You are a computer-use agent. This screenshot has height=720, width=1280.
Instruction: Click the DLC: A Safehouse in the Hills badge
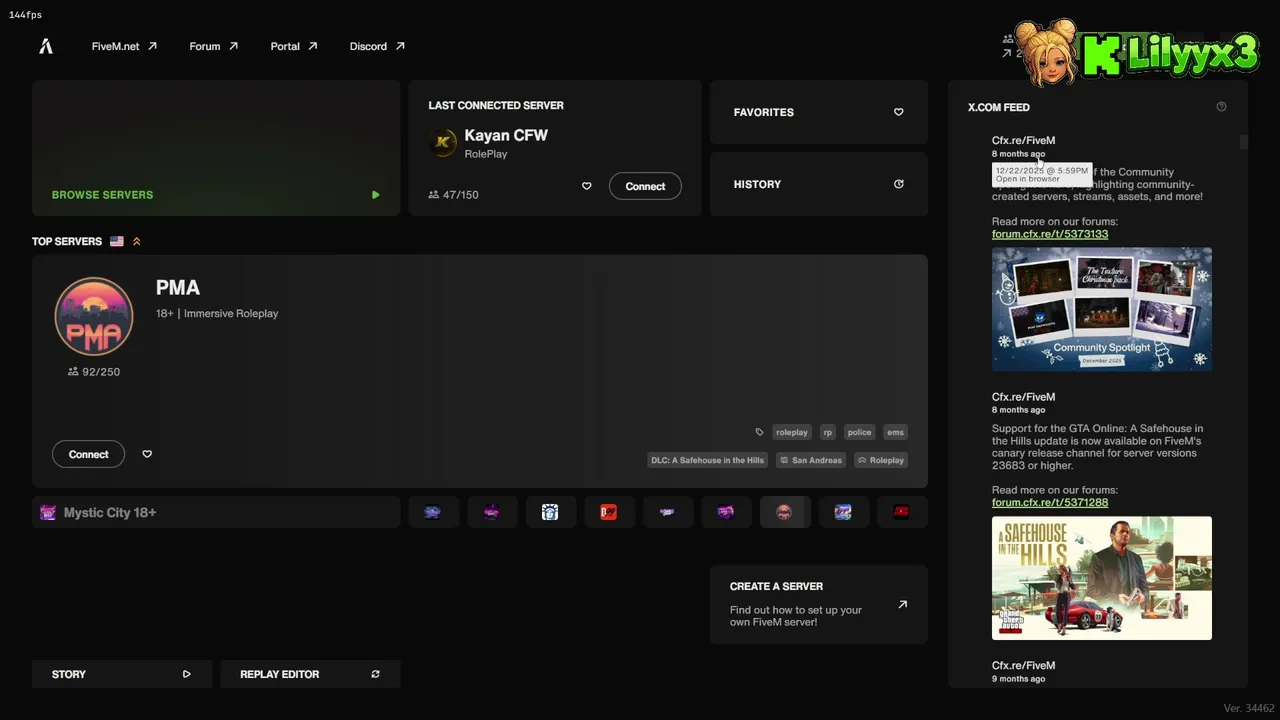pos(707,460)
